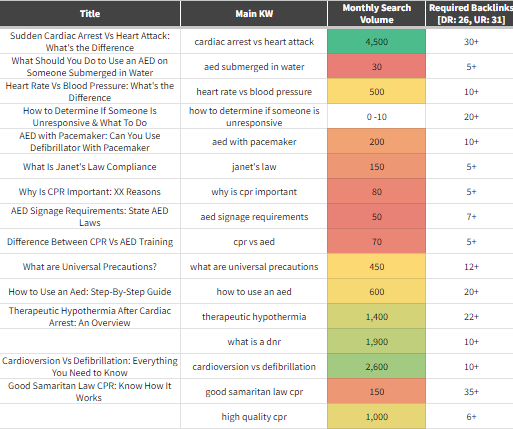Select the 'What Is Janet's Law Compliance' title

pyautogui.click(x=90, y=167)
